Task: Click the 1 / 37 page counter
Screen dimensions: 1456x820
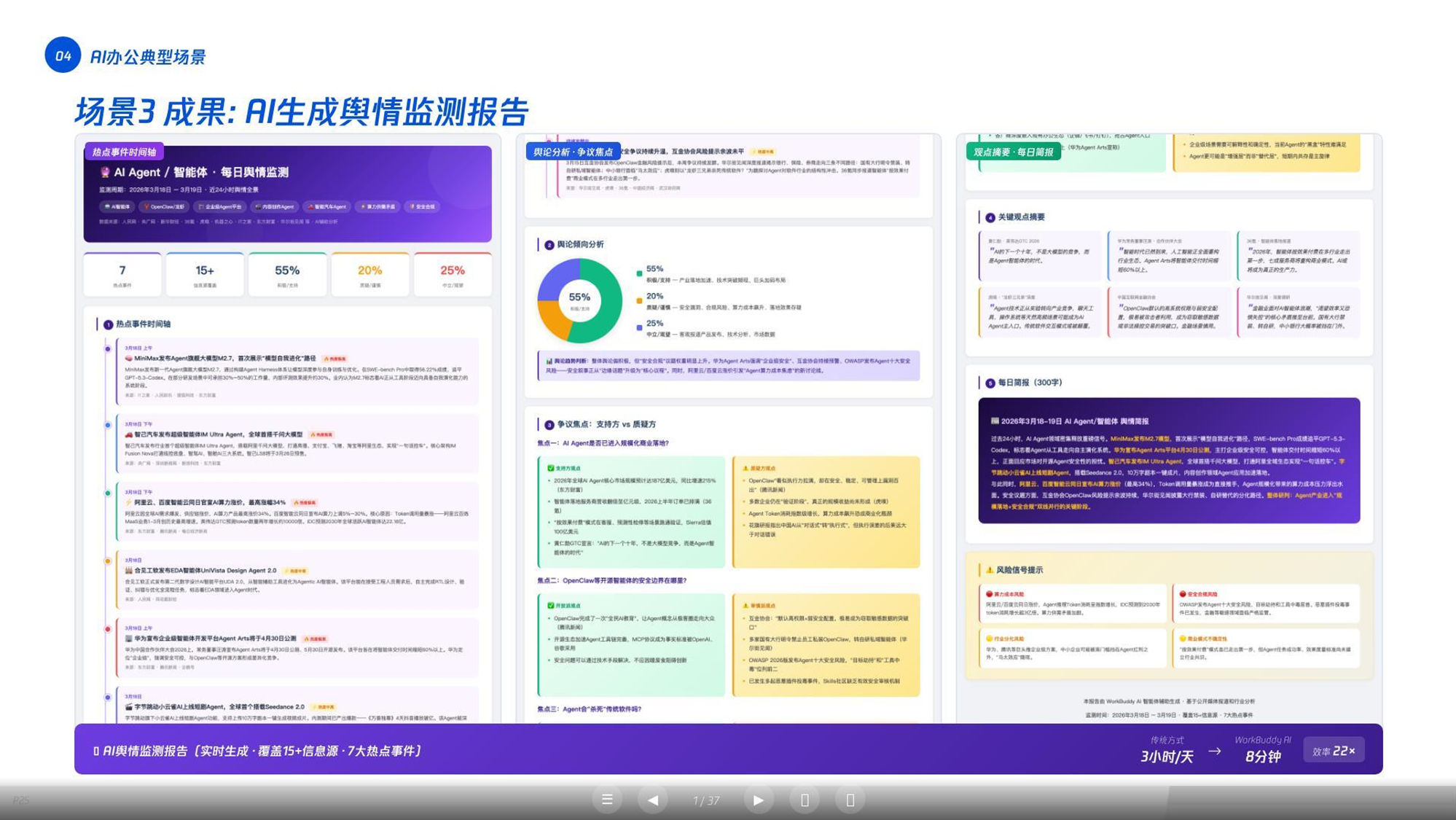Action: pos(705,800)
